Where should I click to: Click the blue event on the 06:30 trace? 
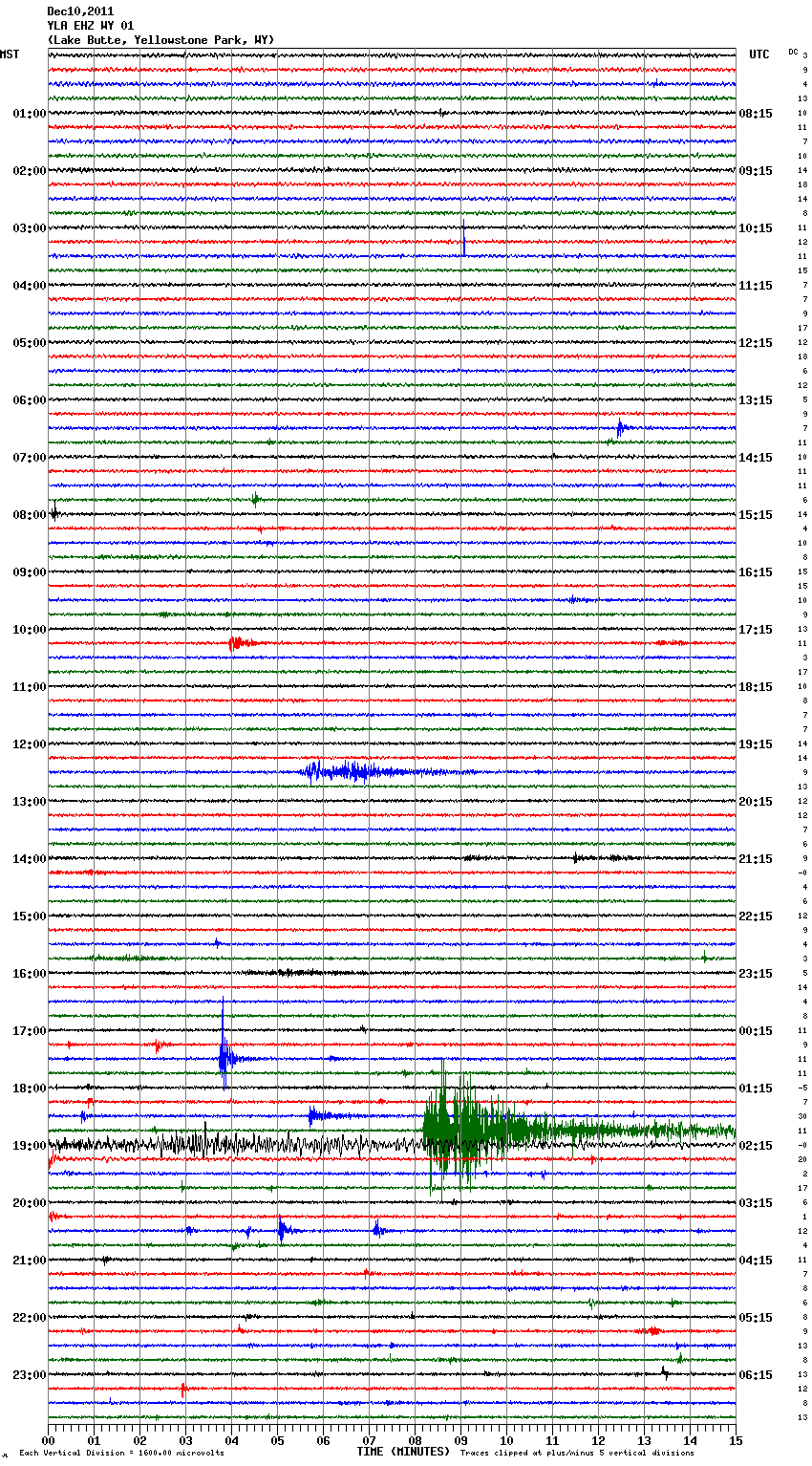click(620, 428)
